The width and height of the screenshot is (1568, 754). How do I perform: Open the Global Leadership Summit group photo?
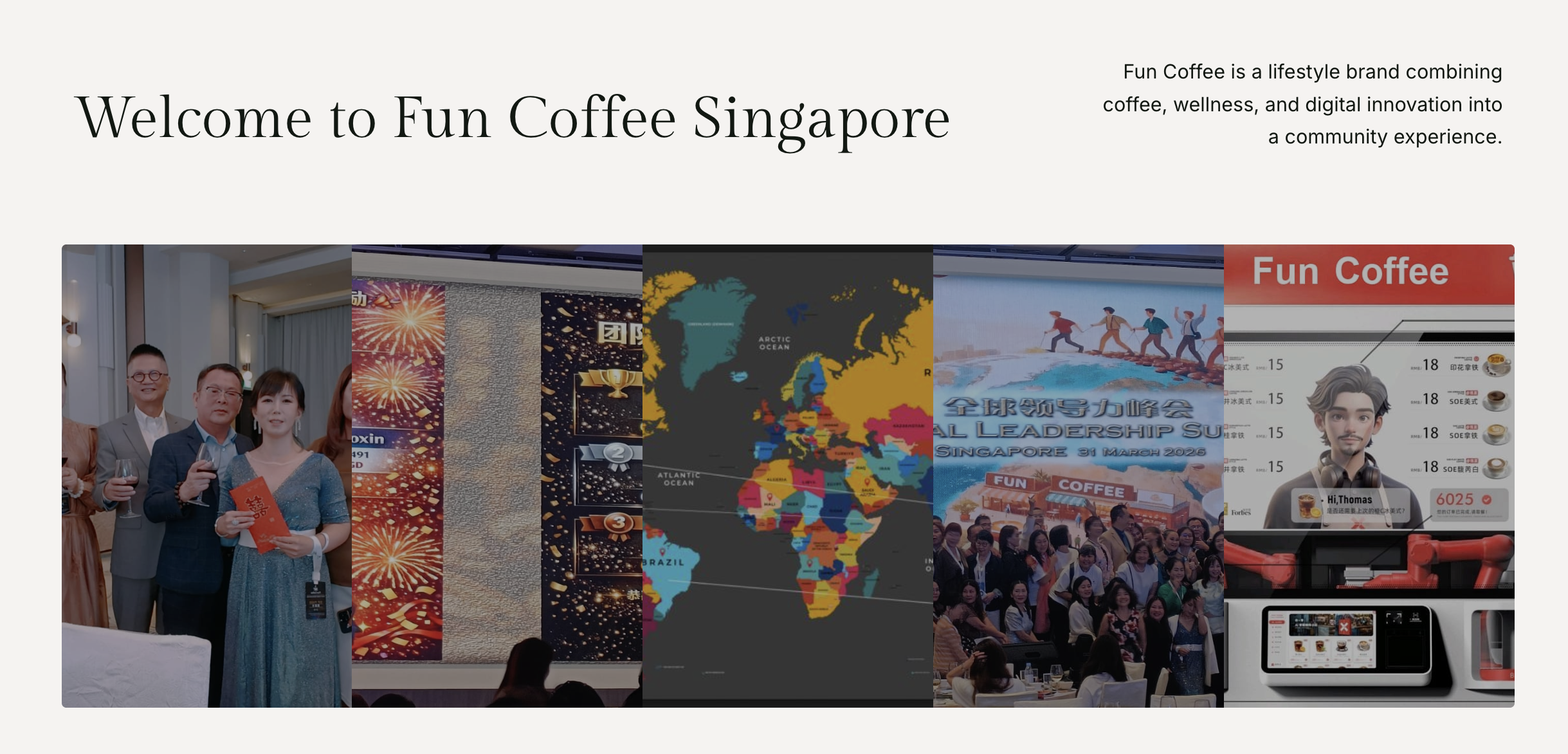click(1079, 476)
